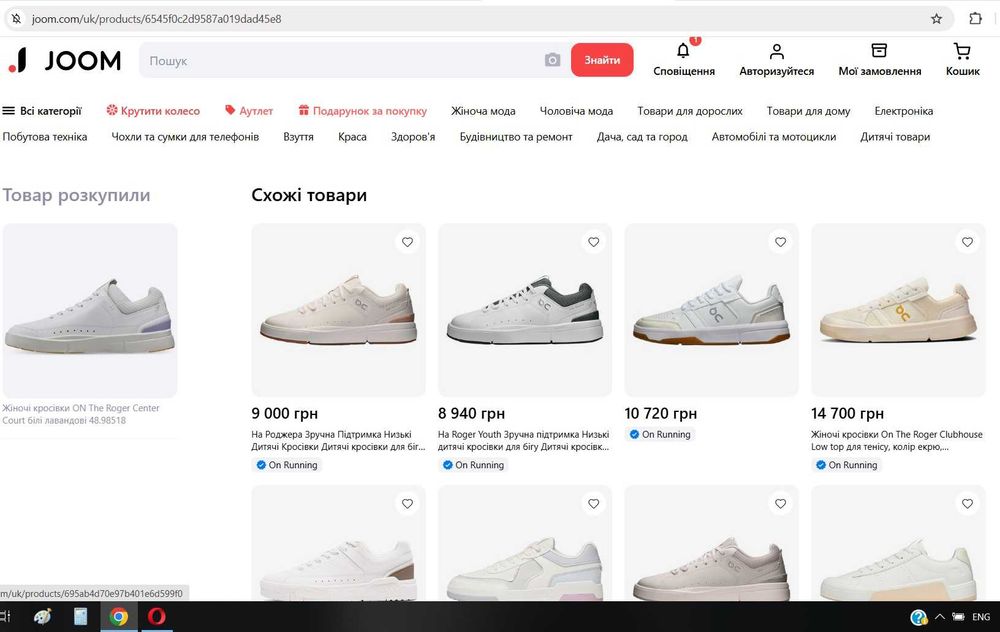Favorite the 14 700 грн sneaker

coord(967,242)
